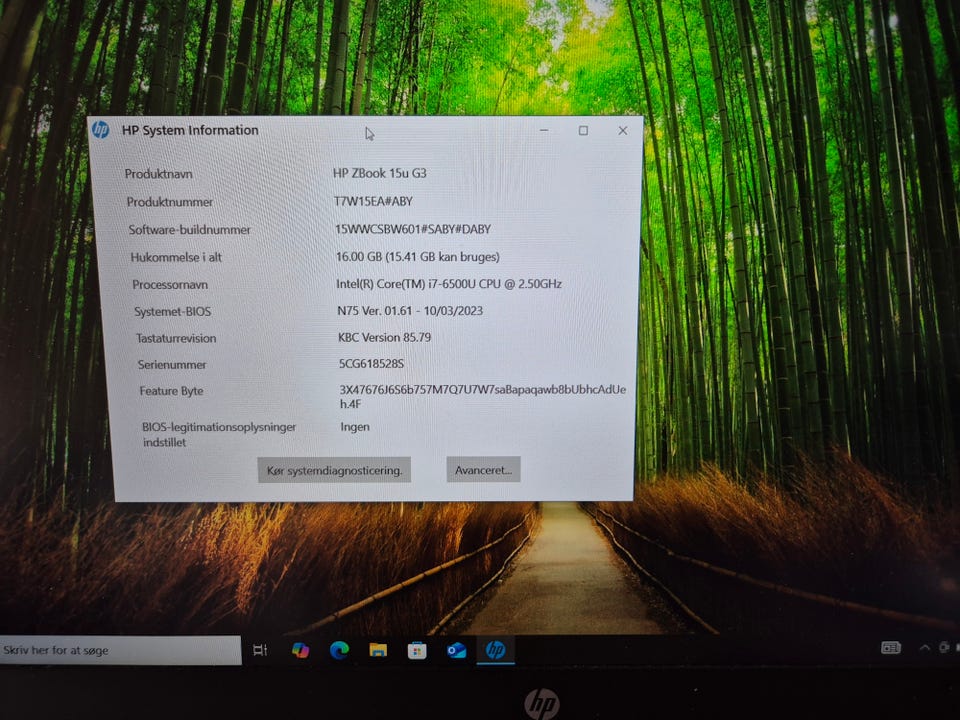Screen dimensions: 960x720
Task: Click the serial number 5CG618528S
Action: [x=371, y=365]
